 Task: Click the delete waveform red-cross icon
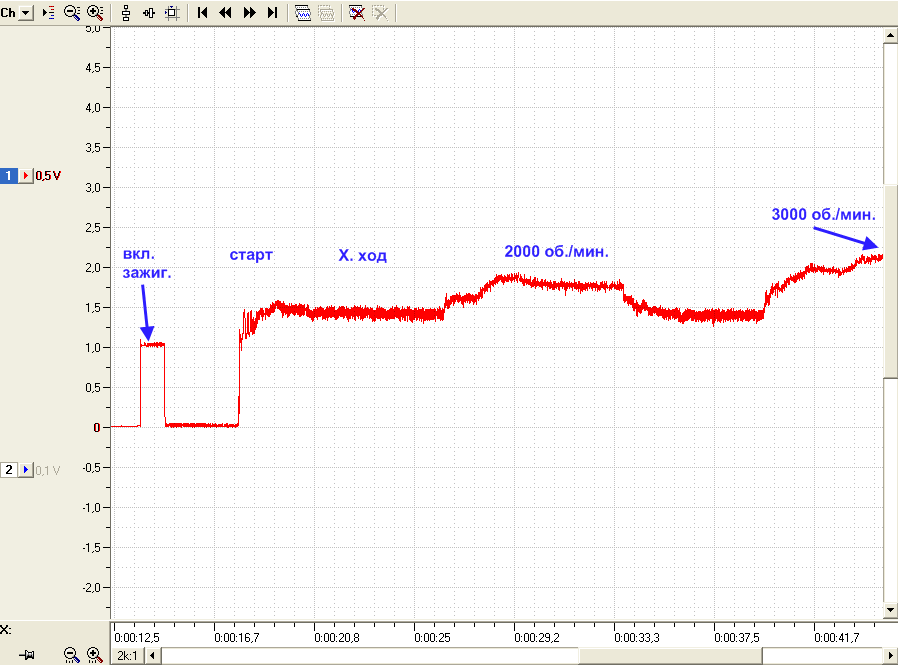357,13
